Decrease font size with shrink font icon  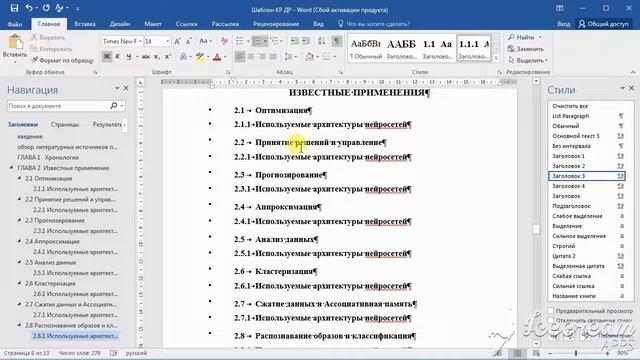click(x=188, y=41)
